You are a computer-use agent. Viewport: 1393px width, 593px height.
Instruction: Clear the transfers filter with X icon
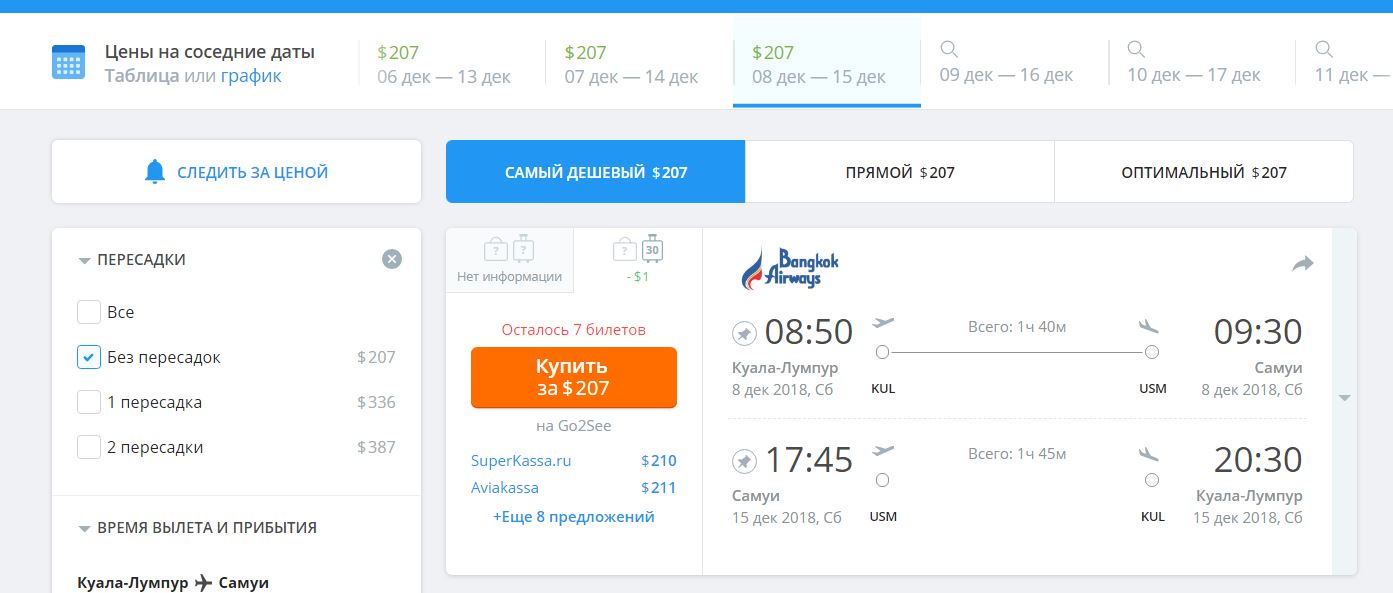point(392,259)
